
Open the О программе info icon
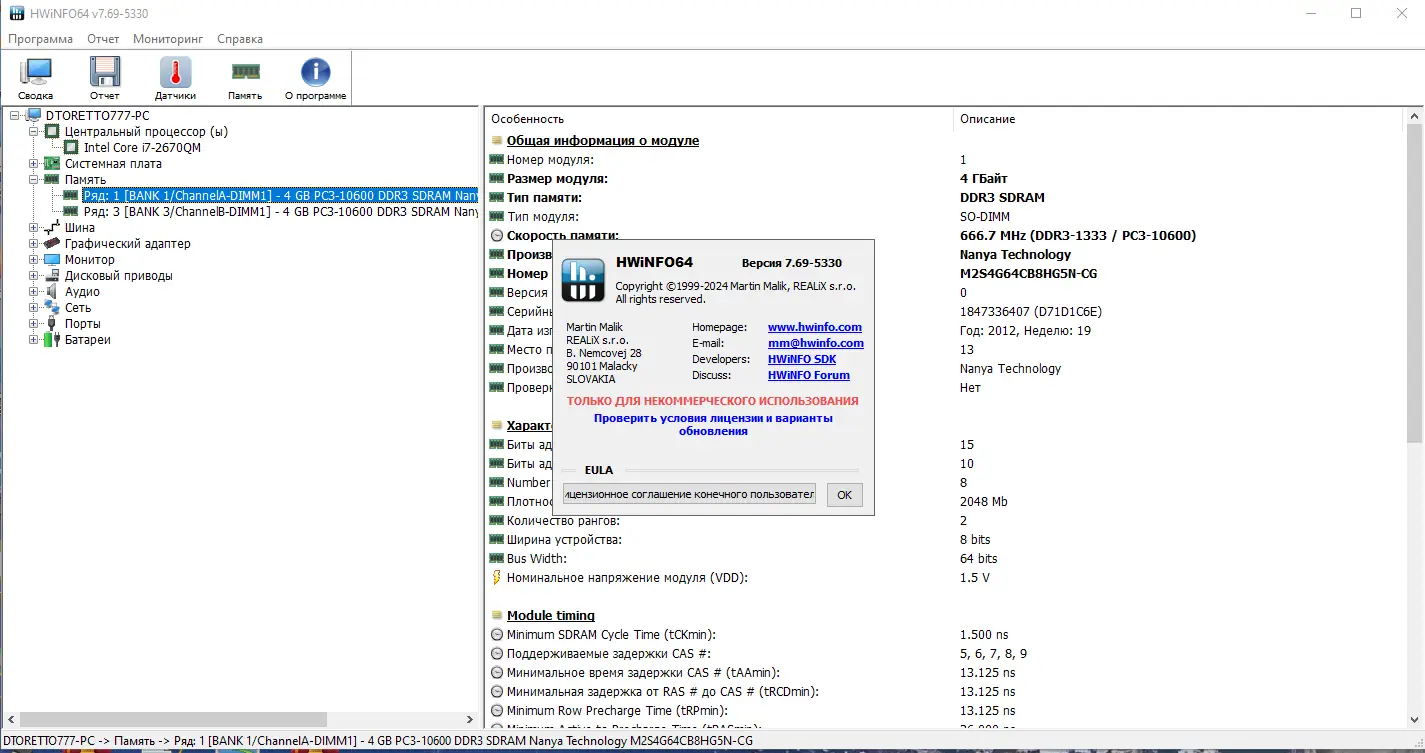(x=316, y=78)
